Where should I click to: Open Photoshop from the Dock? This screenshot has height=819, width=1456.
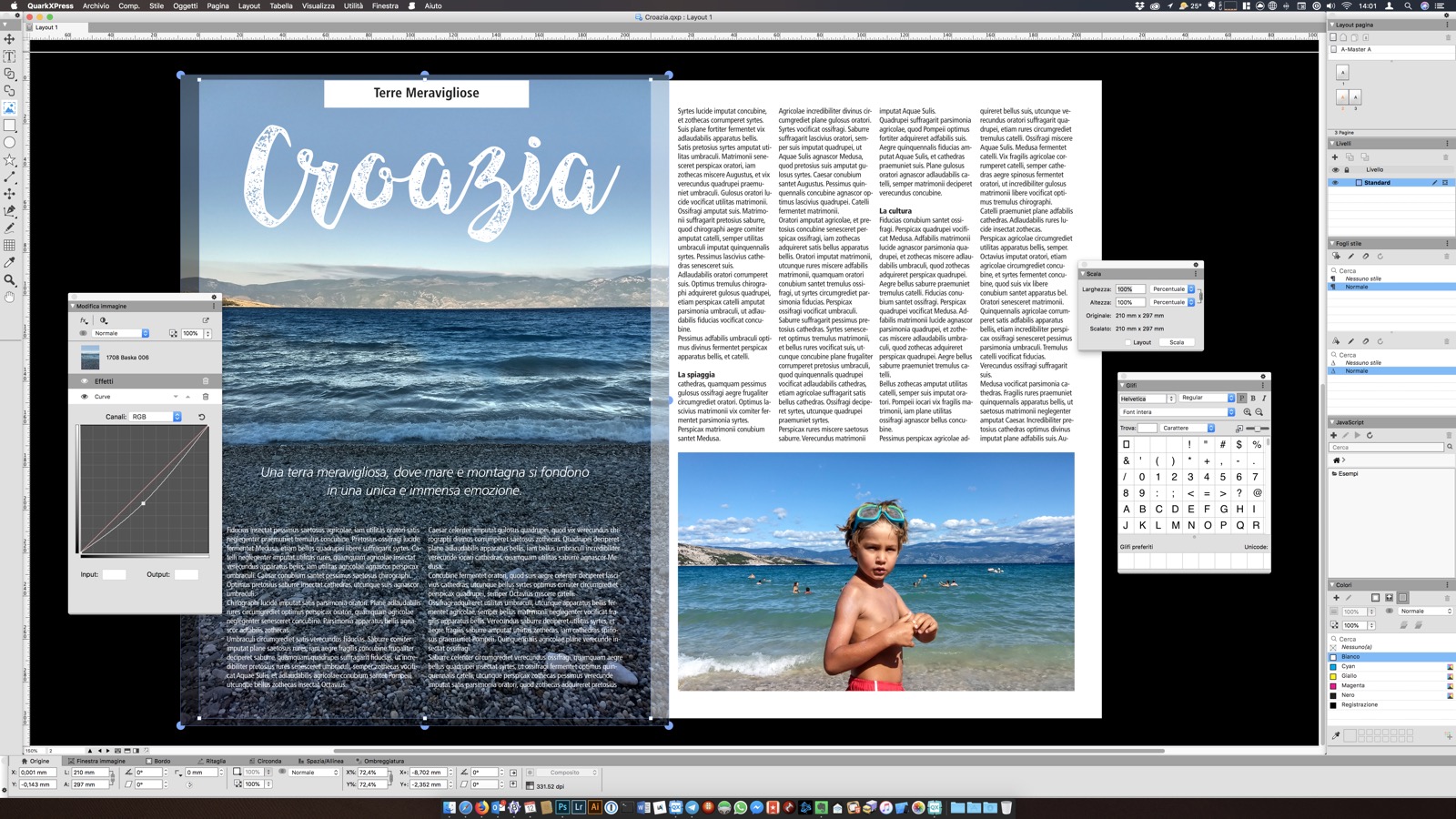point(562,807)
